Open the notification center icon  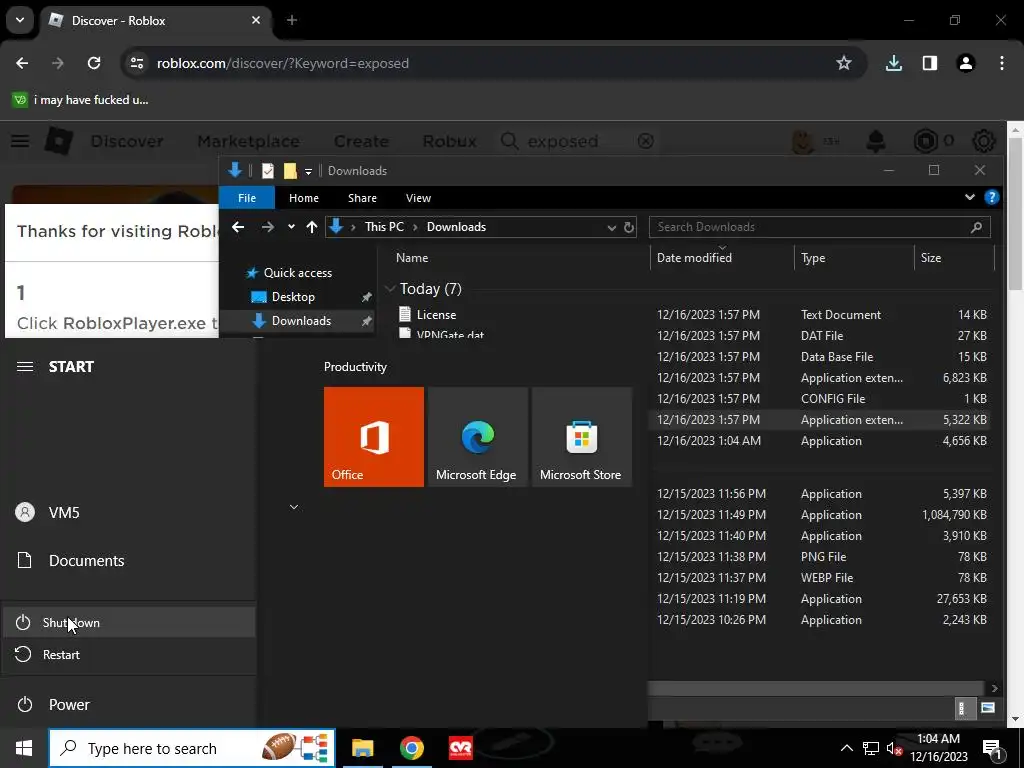click(992, 749)
